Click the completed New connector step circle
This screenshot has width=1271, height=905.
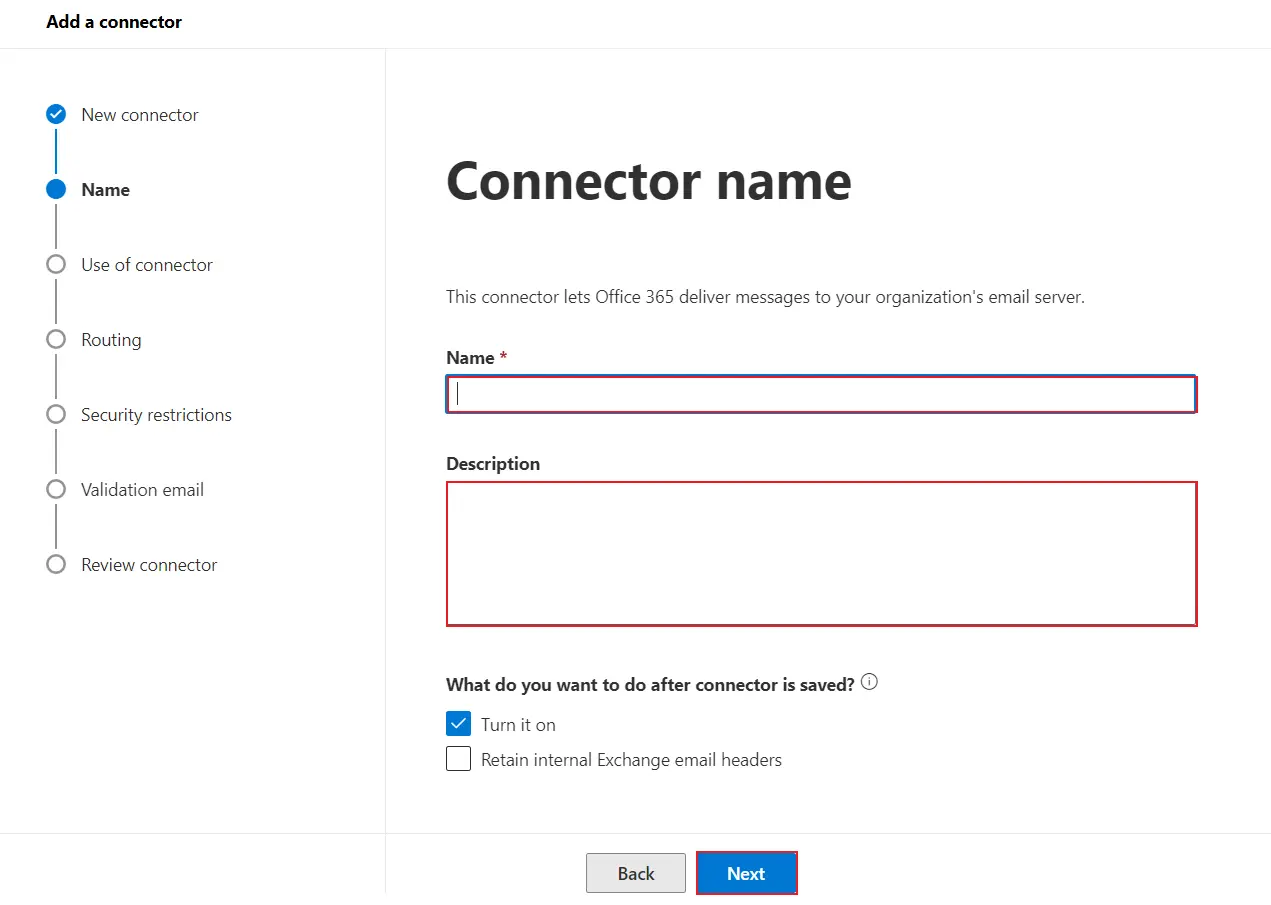(55, 114)
